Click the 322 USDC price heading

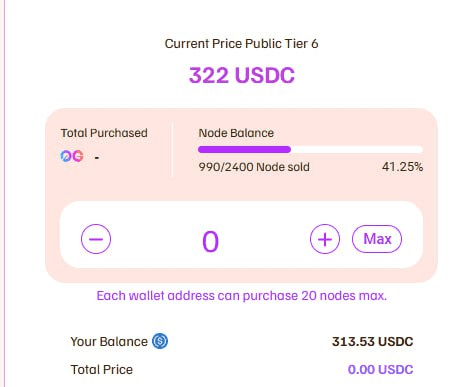242,75
